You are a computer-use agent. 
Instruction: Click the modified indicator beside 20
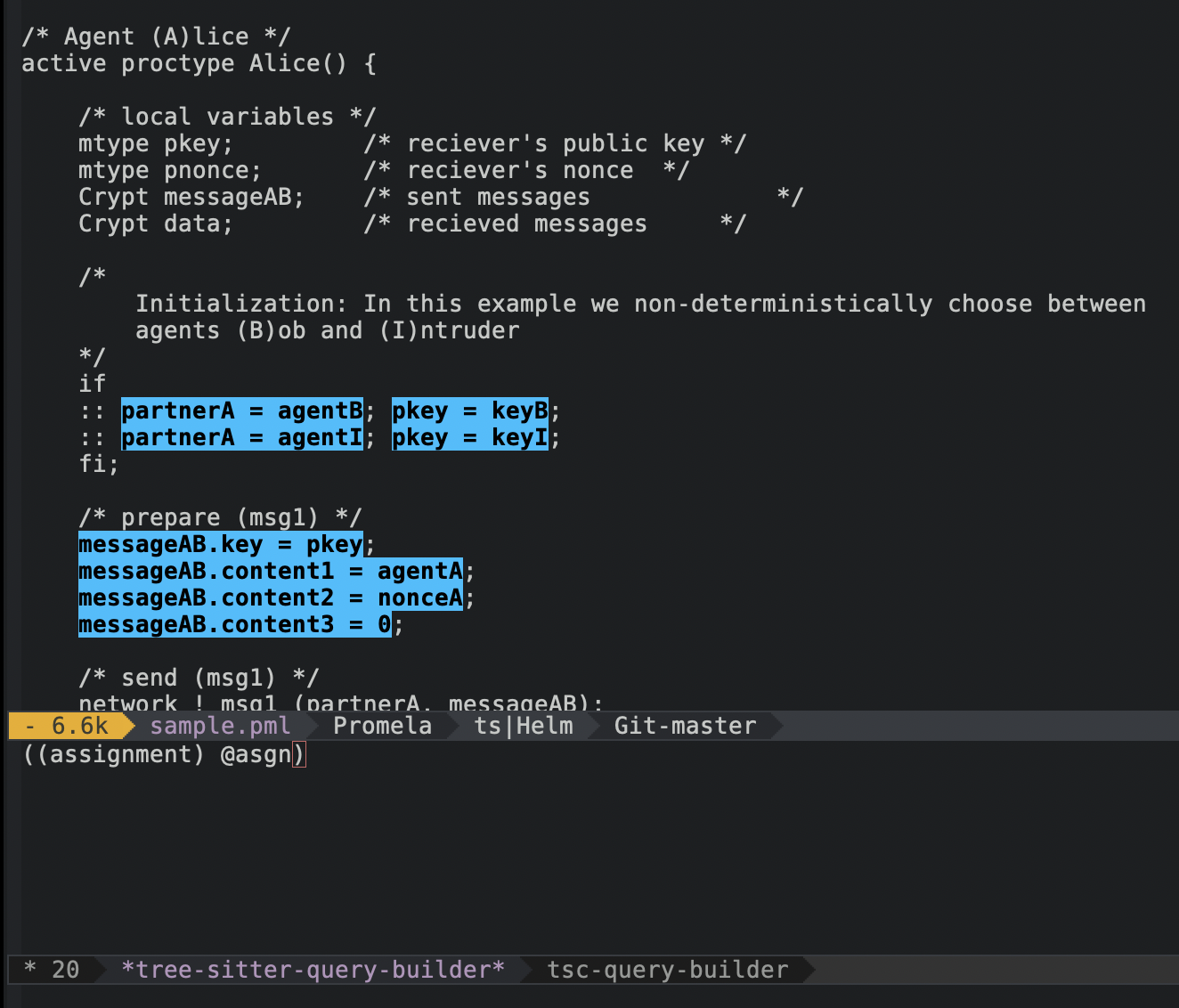30,970
